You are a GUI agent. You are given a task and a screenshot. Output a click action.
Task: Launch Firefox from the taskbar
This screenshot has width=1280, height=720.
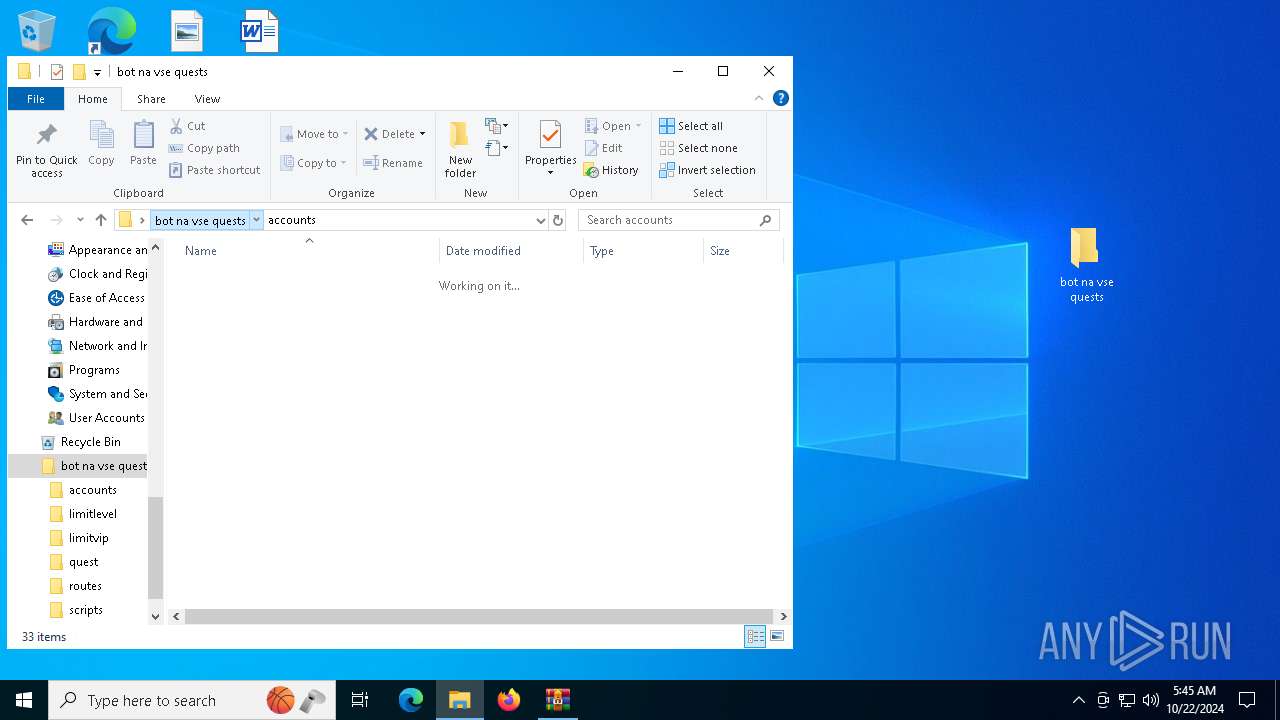tap(509, 700)
